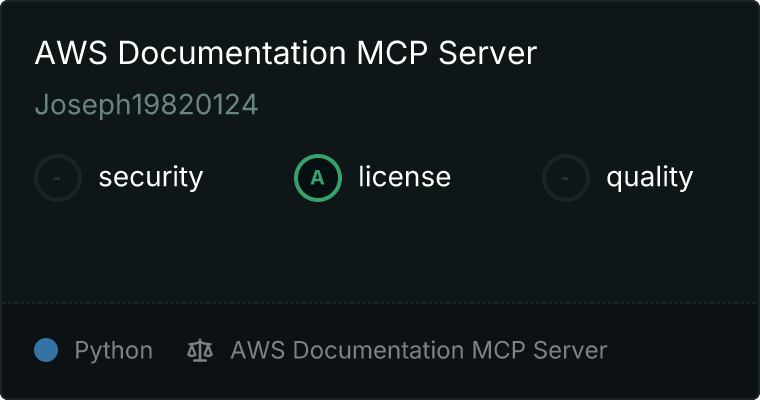Select the security label text
760x400 pixels.
pos(150,178)
